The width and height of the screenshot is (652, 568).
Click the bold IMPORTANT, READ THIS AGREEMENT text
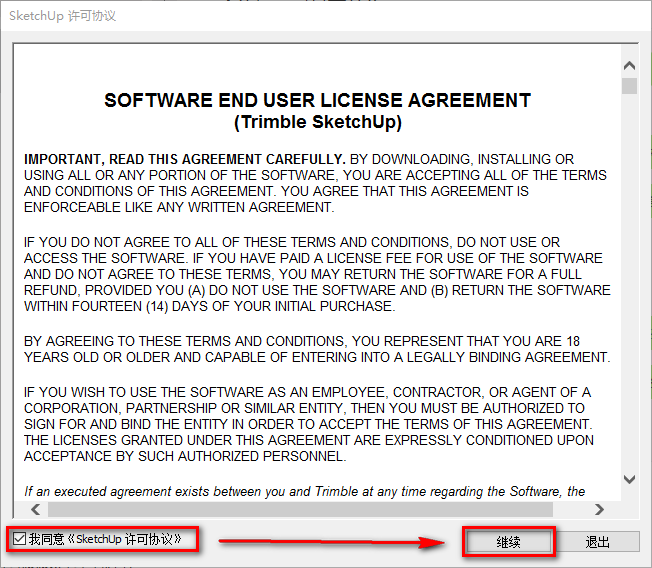click(x=184, y=159)
